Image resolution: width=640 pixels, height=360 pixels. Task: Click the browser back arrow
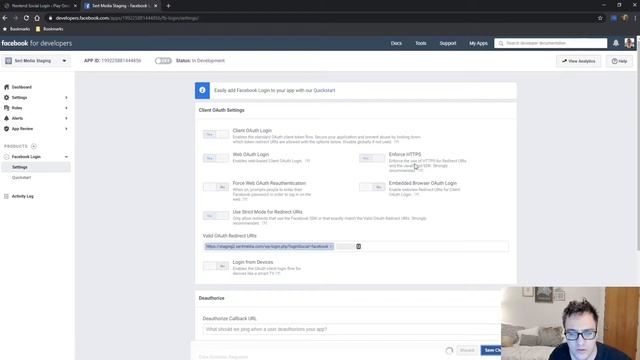point(5,18)
